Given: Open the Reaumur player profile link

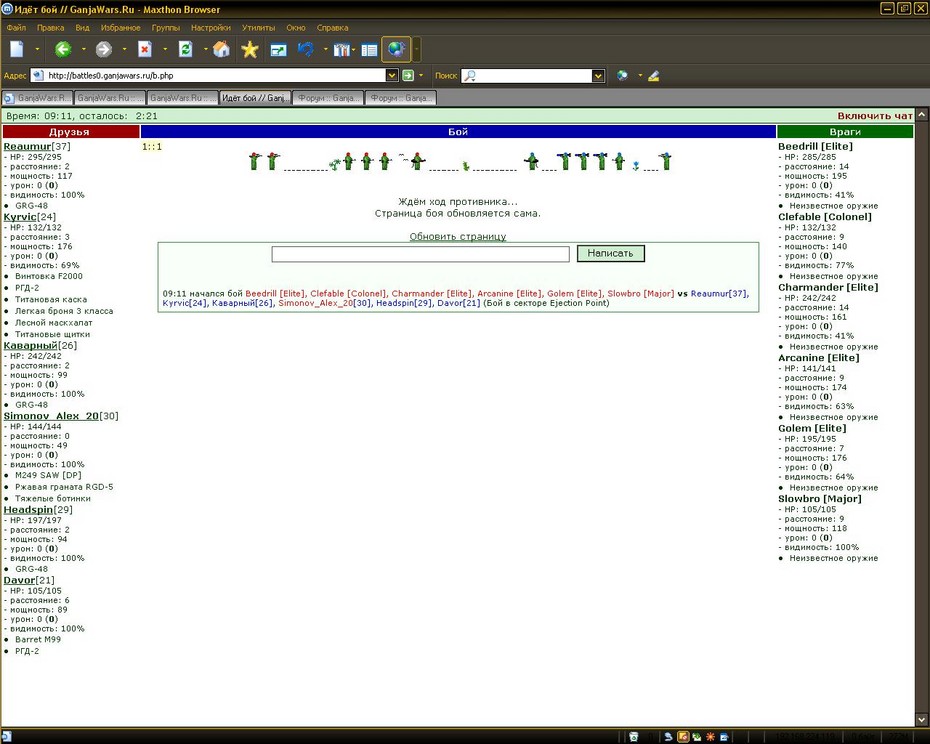Looking at the screenshot, I should tap(27, 147).
